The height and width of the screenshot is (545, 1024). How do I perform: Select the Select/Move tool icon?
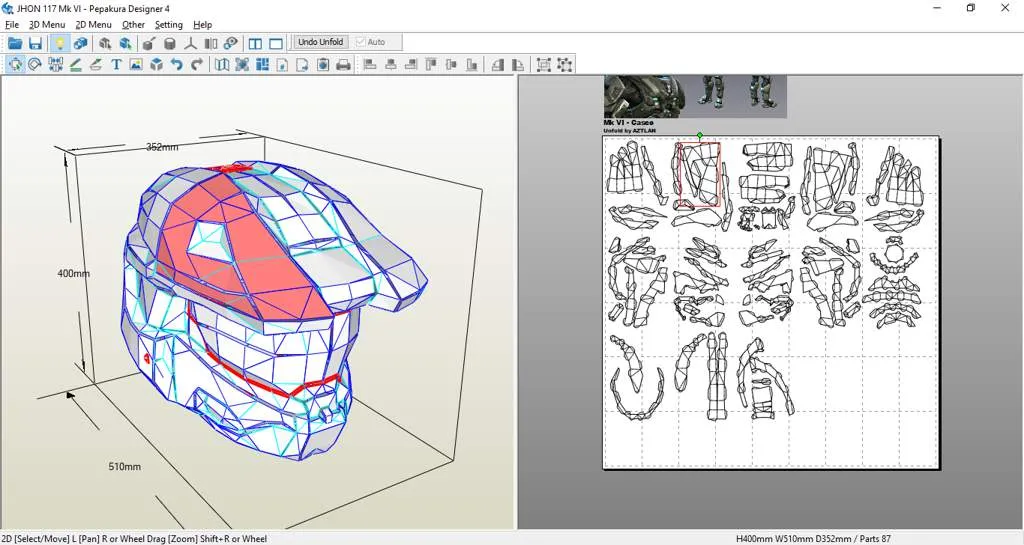coord(15,65)
